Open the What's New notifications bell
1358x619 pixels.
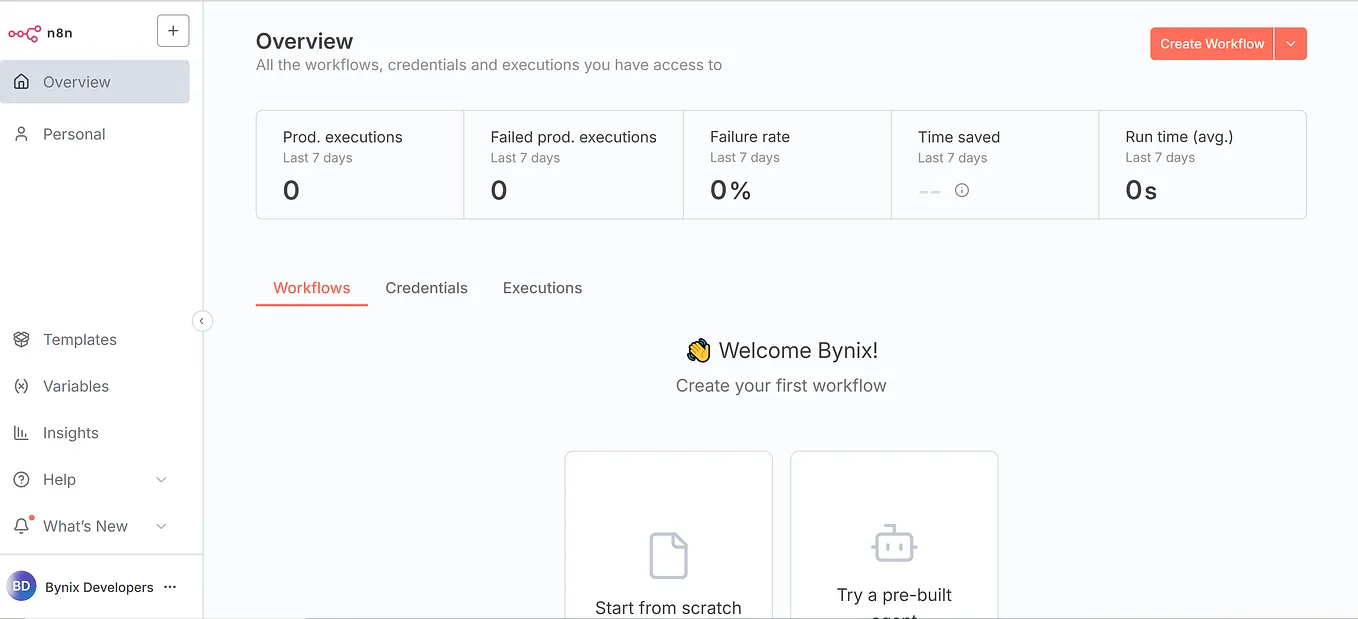tap(21, 525)
